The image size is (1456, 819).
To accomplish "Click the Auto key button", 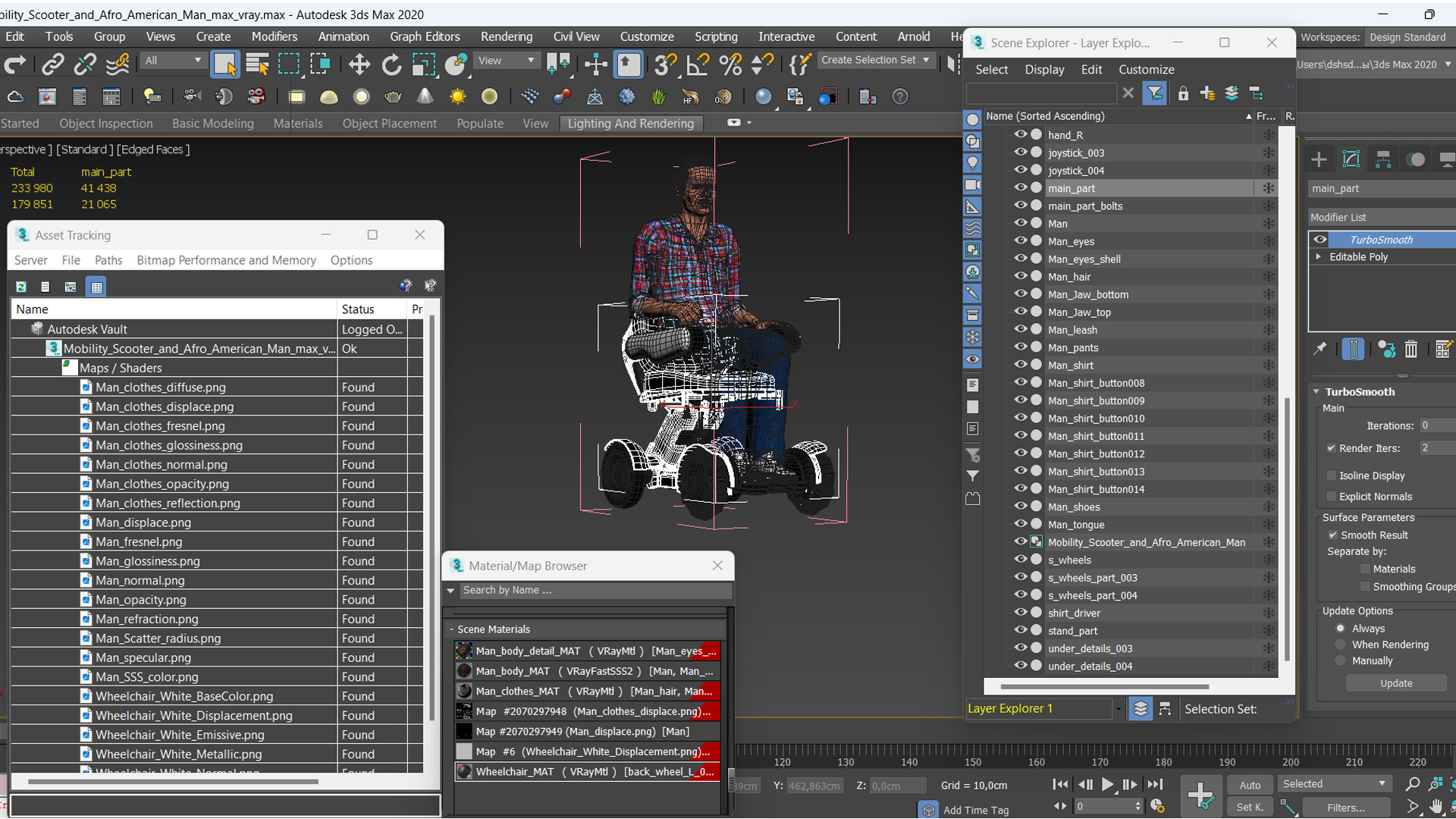I will click(x=1250, y=785).
